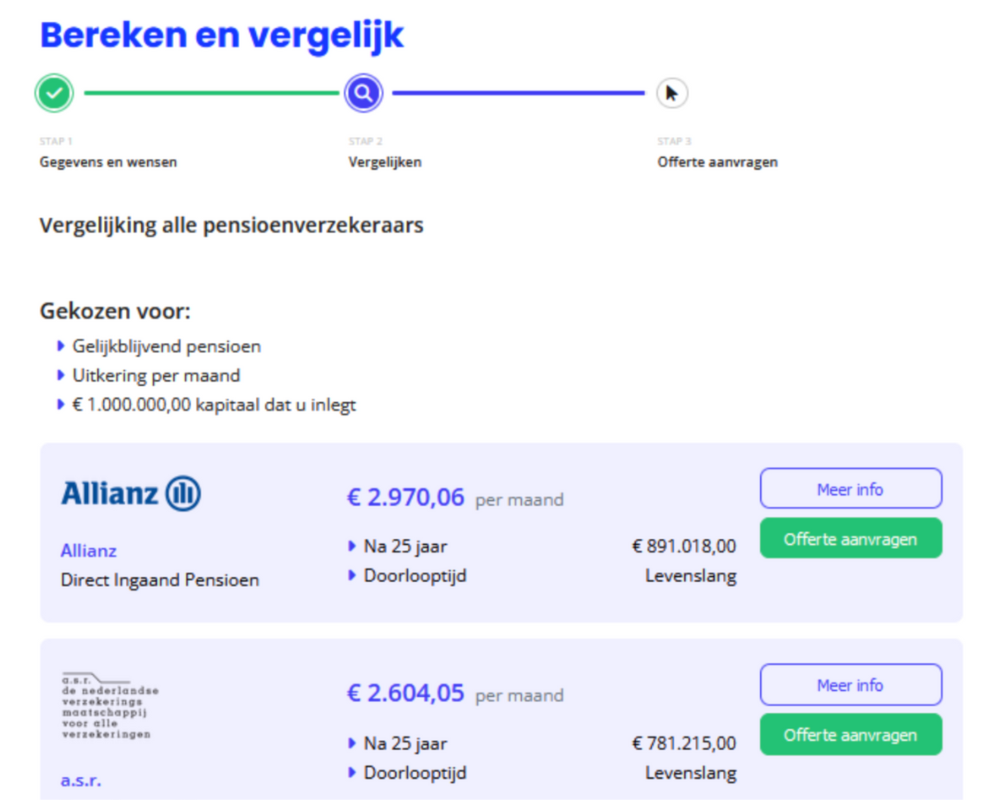Click the green checkmark step 1 icon
Image resolution: width=1000 pixels, height=800 pixels.
[x=54, y=93]
